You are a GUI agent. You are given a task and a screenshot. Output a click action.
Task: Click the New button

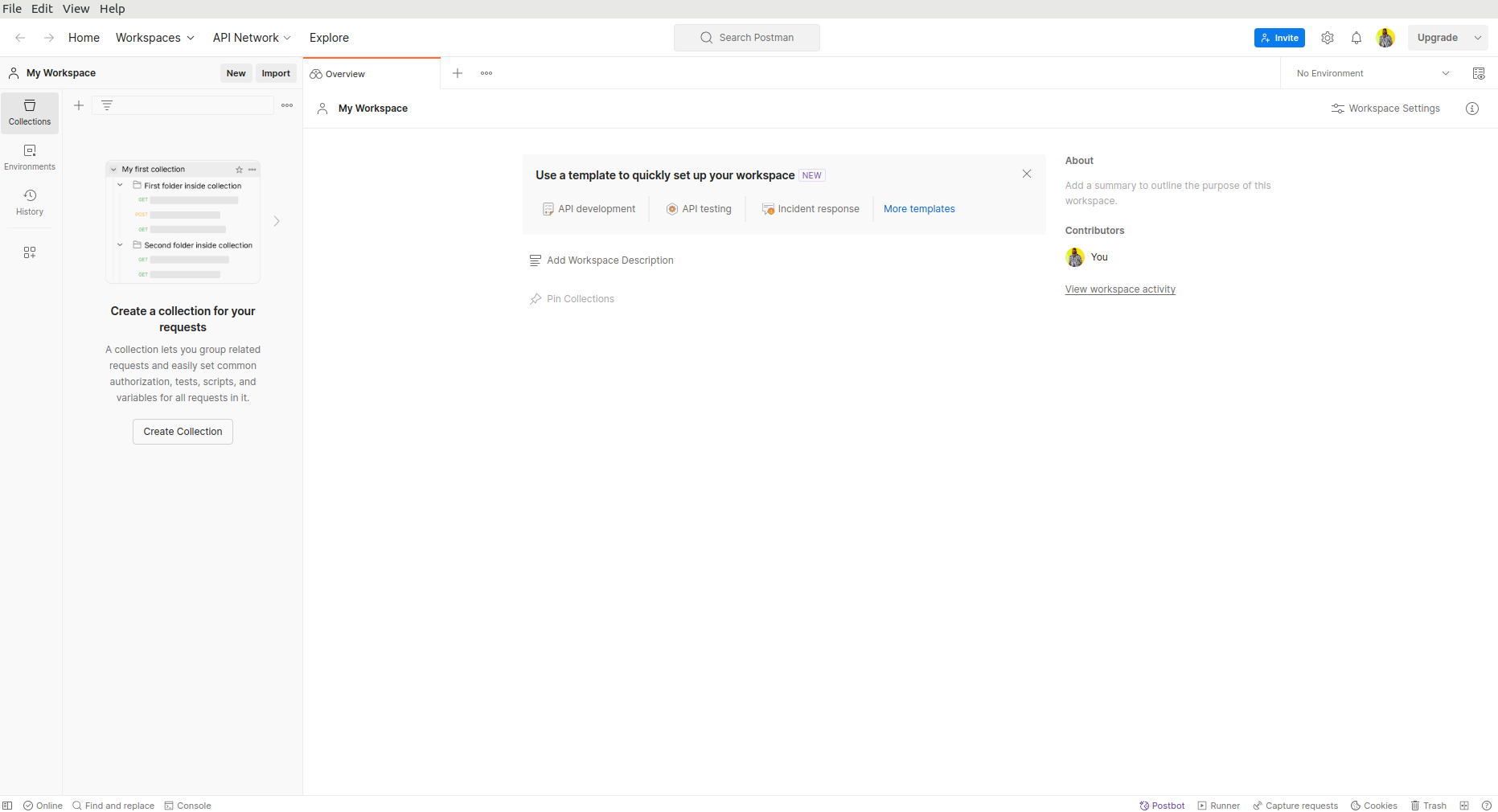pos(236,73)
